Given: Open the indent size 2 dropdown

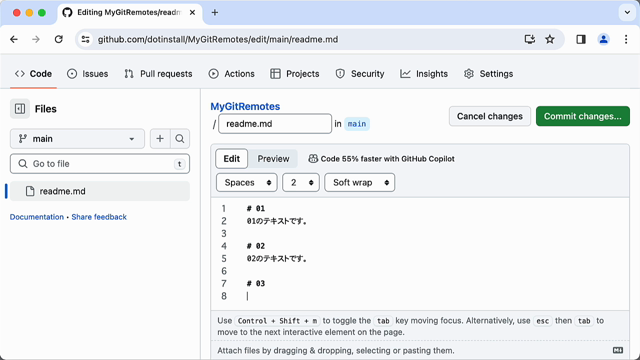Looking at the screenshot, I should click(x=301, y=182).
